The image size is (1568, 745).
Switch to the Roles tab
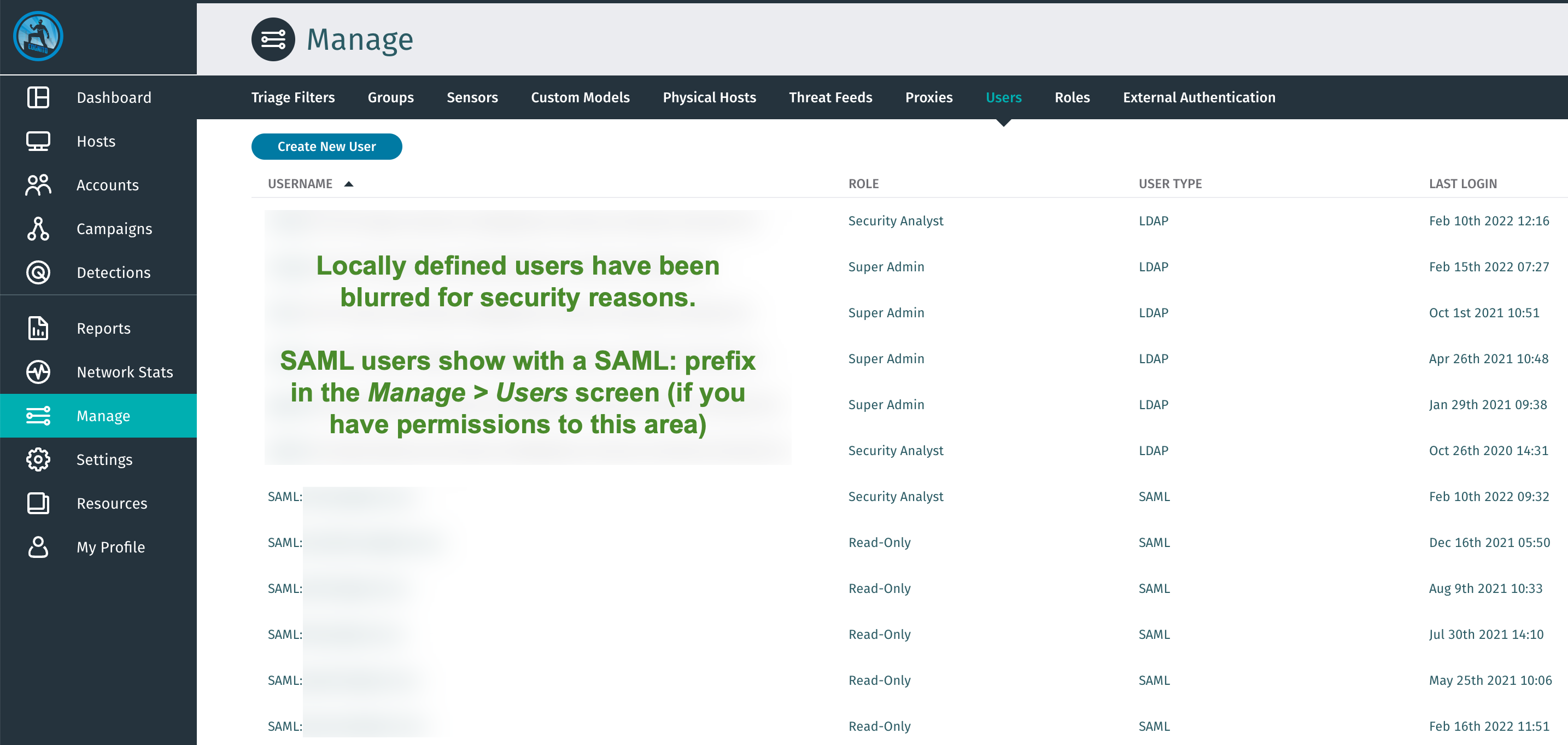click(1072, 97)
